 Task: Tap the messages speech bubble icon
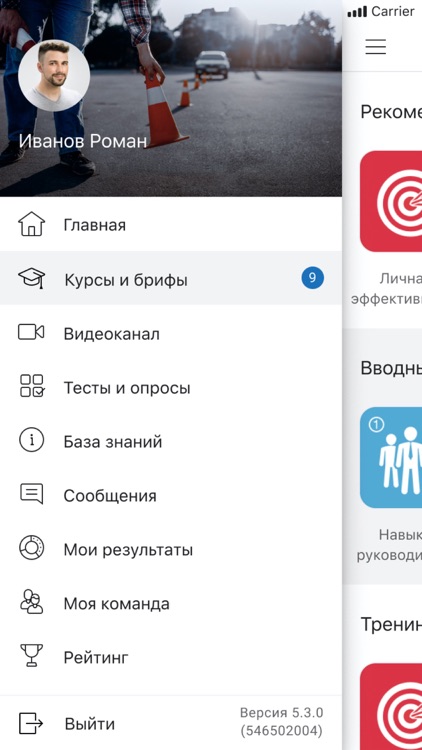[32, 494]
